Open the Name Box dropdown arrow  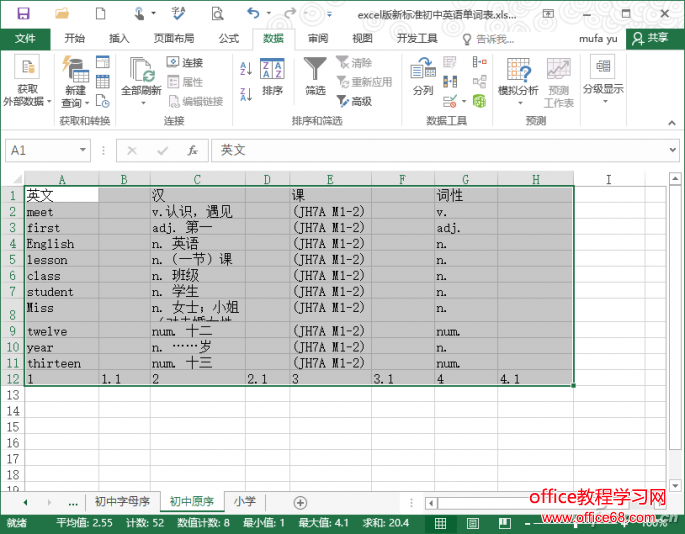pyautogui.click(x=83, y=150)
